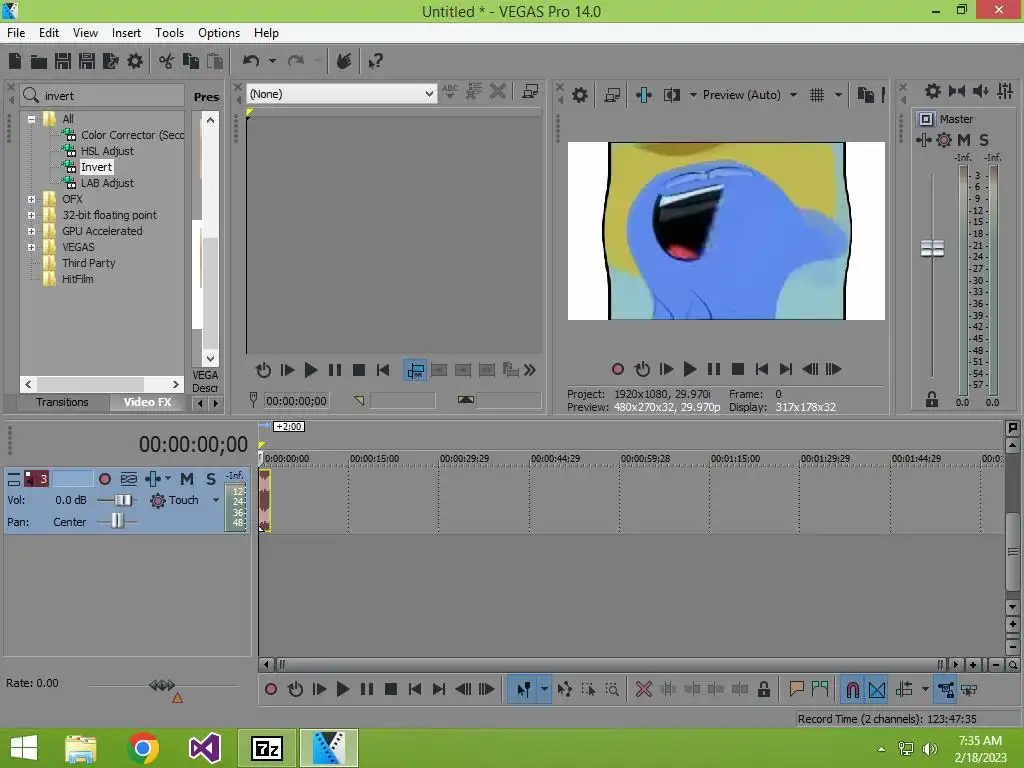Open the Master FX mixer icon
The width and height of the screenshot is (1024, 768).
pyautogui.click(x=1005, y=91)
